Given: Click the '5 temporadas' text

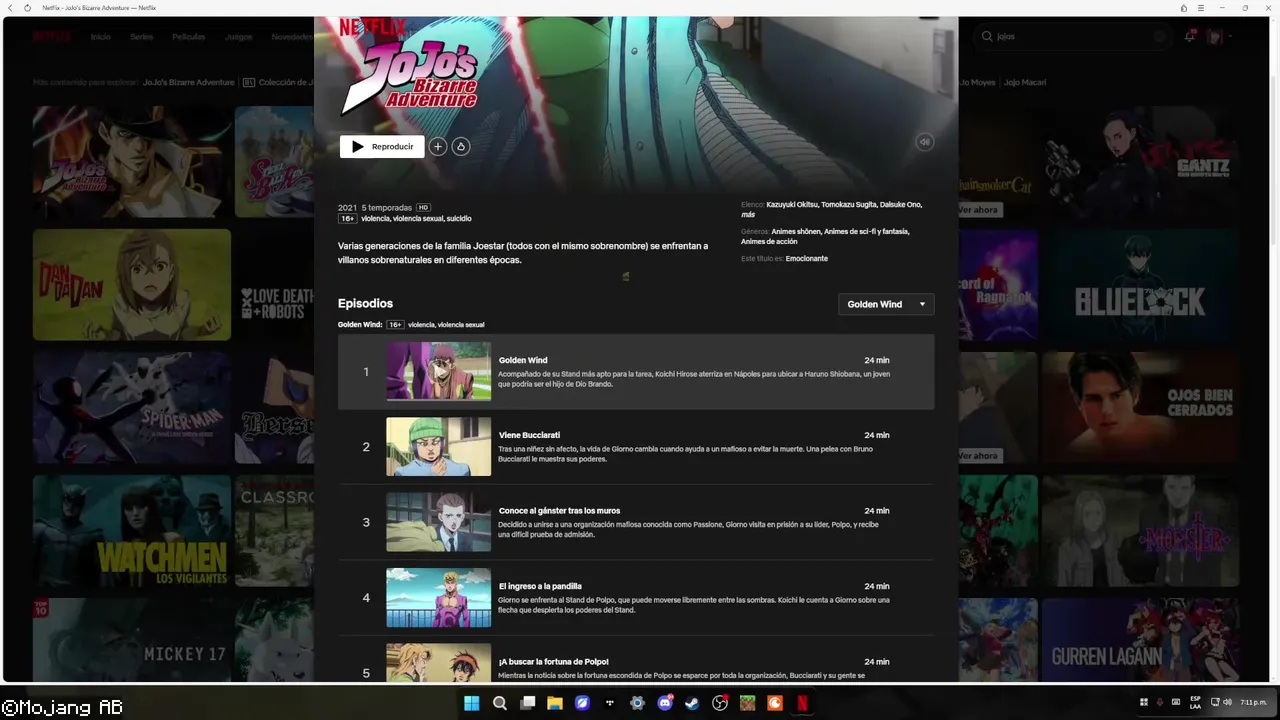Looking at the screenshot, I should coord(386,208).
